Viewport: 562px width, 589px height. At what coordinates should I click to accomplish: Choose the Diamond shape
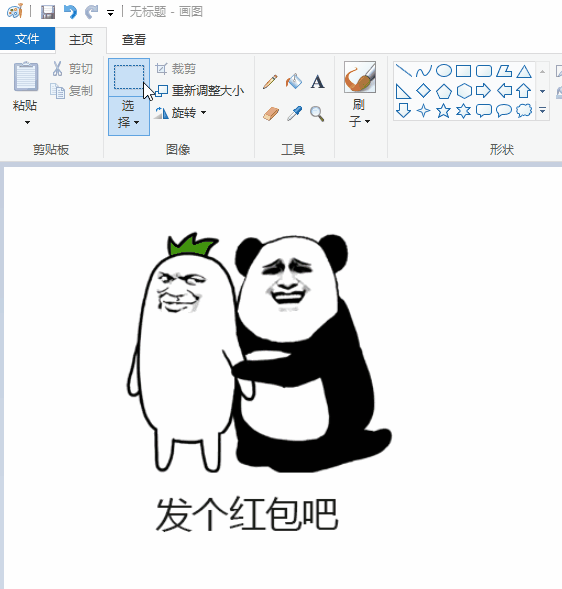click(x=424, y=91)
